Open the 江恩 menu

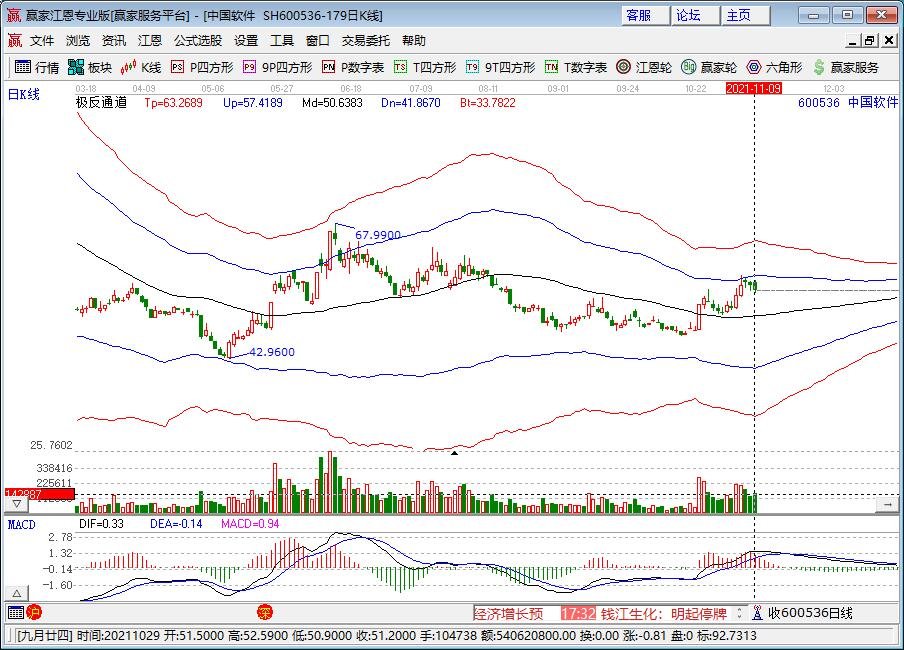(148, 40)
